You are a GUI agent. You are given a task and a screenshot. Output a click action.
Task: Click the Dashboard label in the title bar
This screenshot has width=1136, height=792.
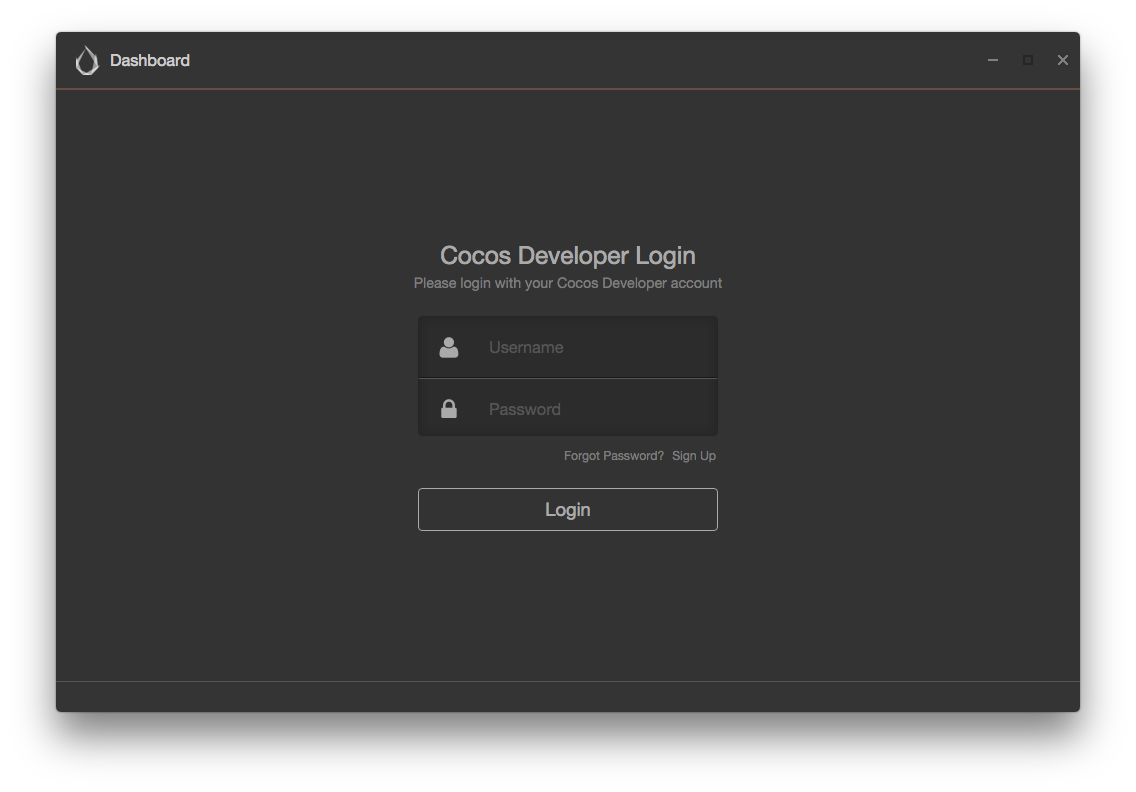150,60
